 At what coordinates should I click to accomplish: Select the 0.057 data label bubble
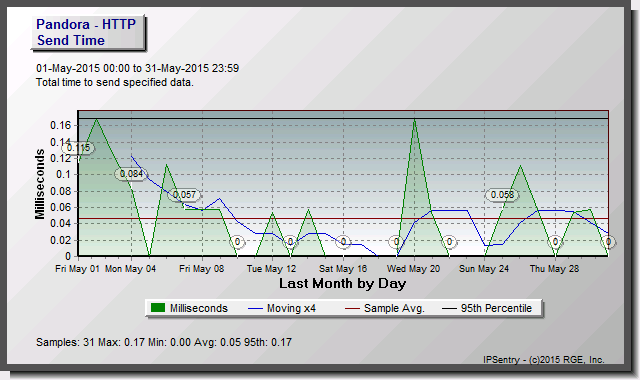click(x=184, y=195)
